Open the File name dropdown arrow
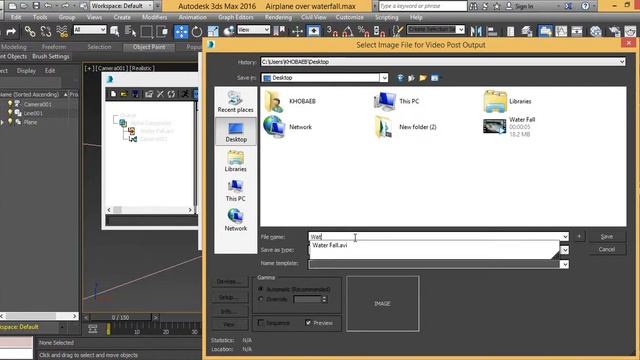The image size is (640, 360). 565,237
